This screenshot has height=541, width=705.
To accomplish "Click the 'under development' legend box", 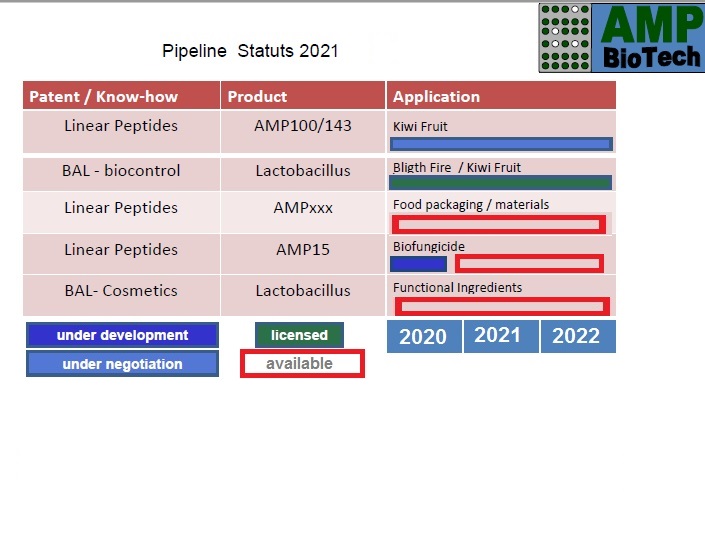I will (122, 335).
